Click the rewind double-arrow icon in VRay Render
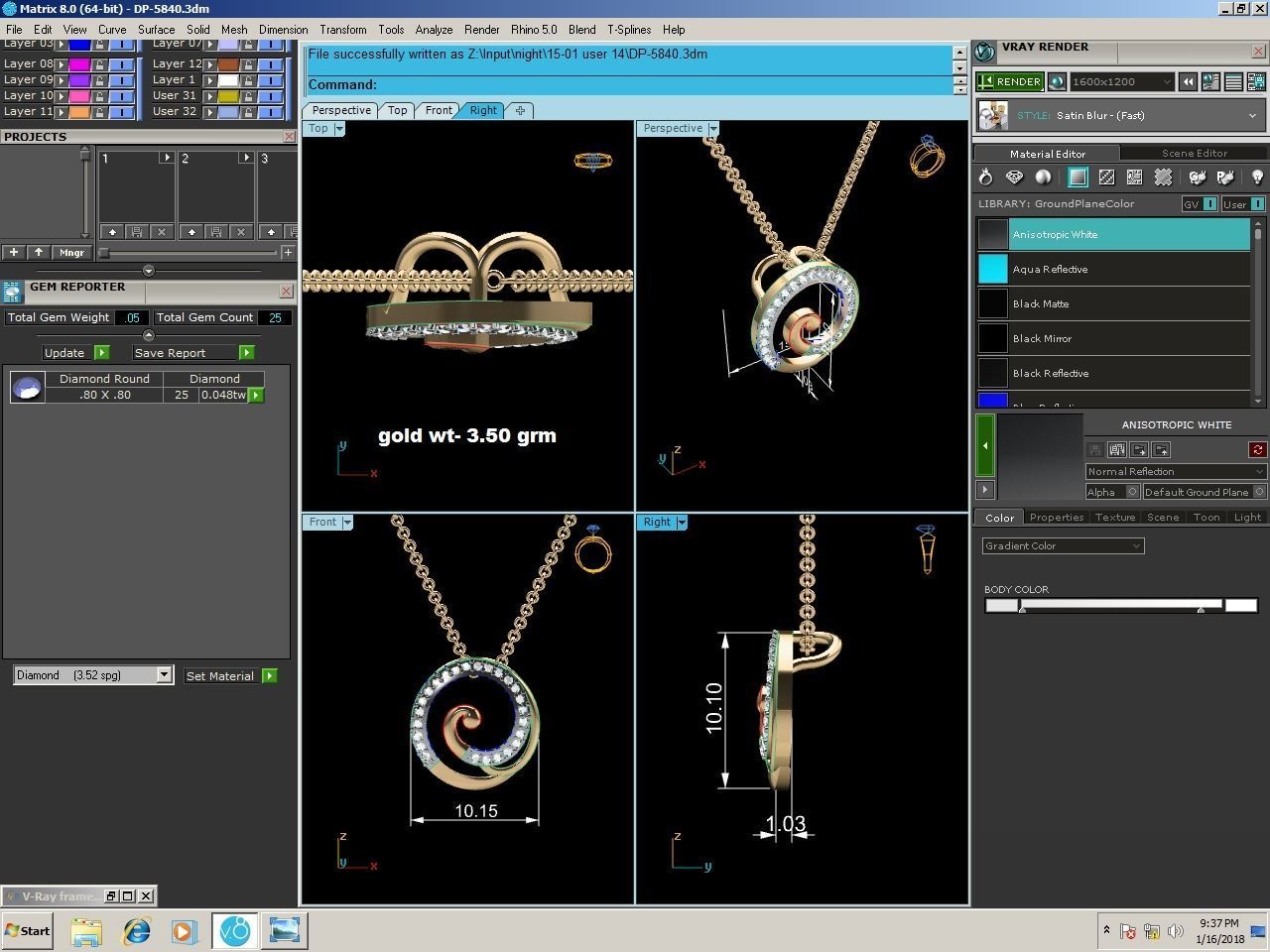Viewport: 1270px width, 952px height. (x=1188, y=82)
